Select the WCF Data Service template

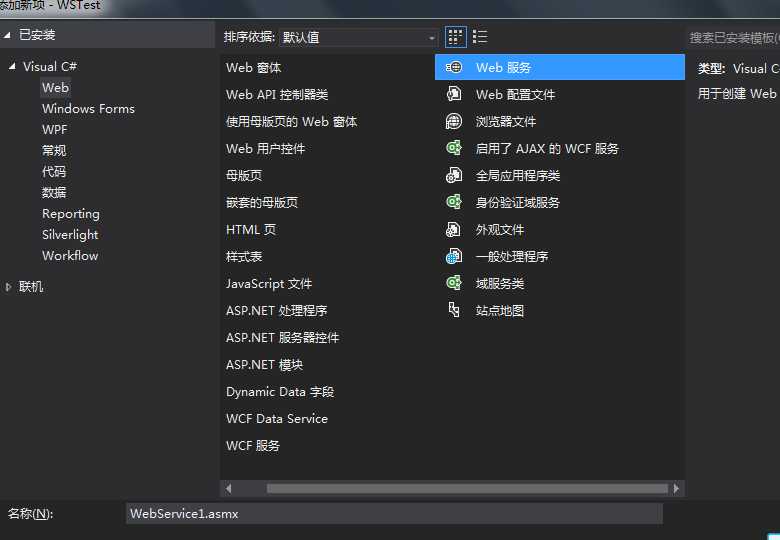click(277, 419)
